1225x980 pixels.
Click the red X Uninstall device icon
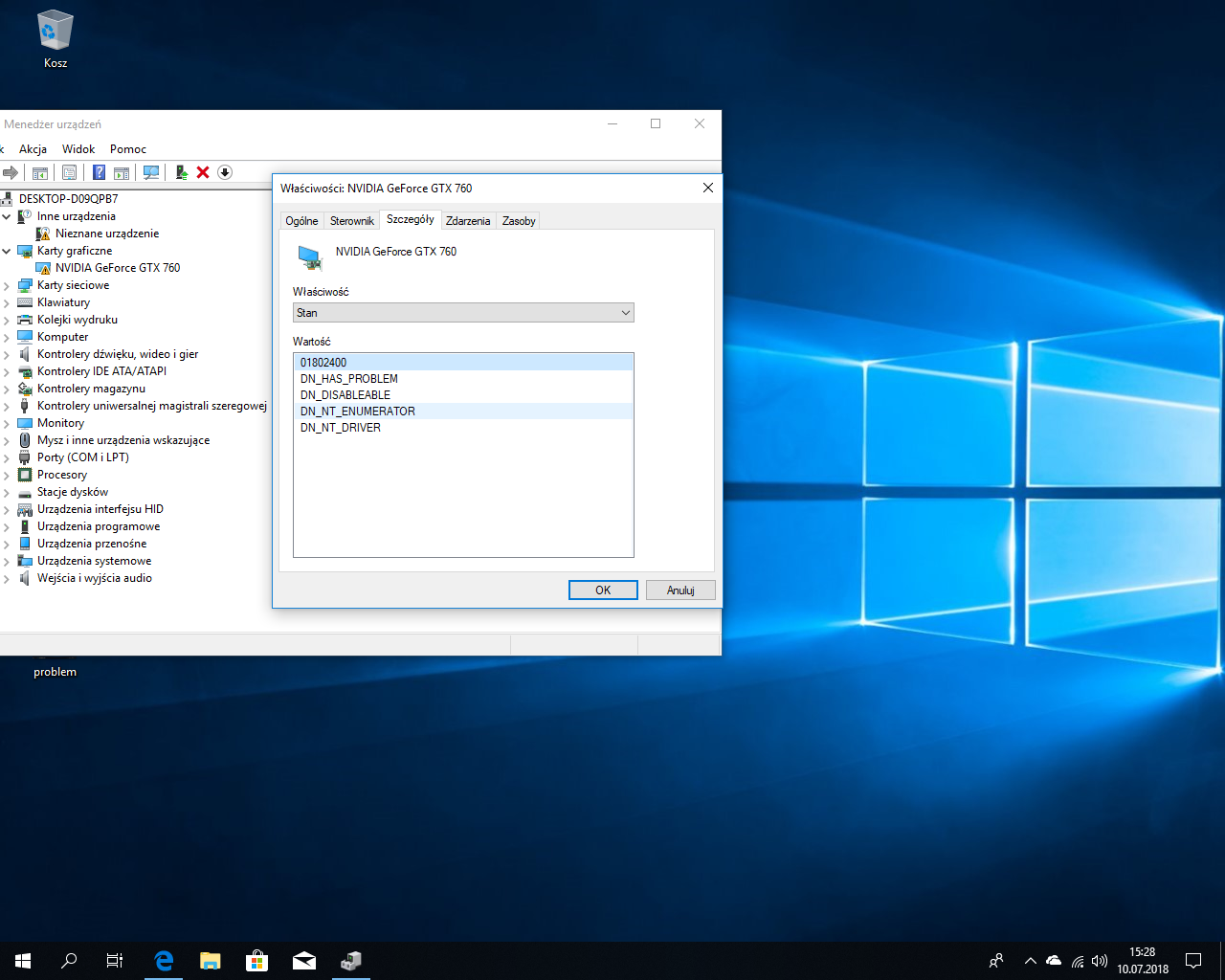[x=203, y=172]
